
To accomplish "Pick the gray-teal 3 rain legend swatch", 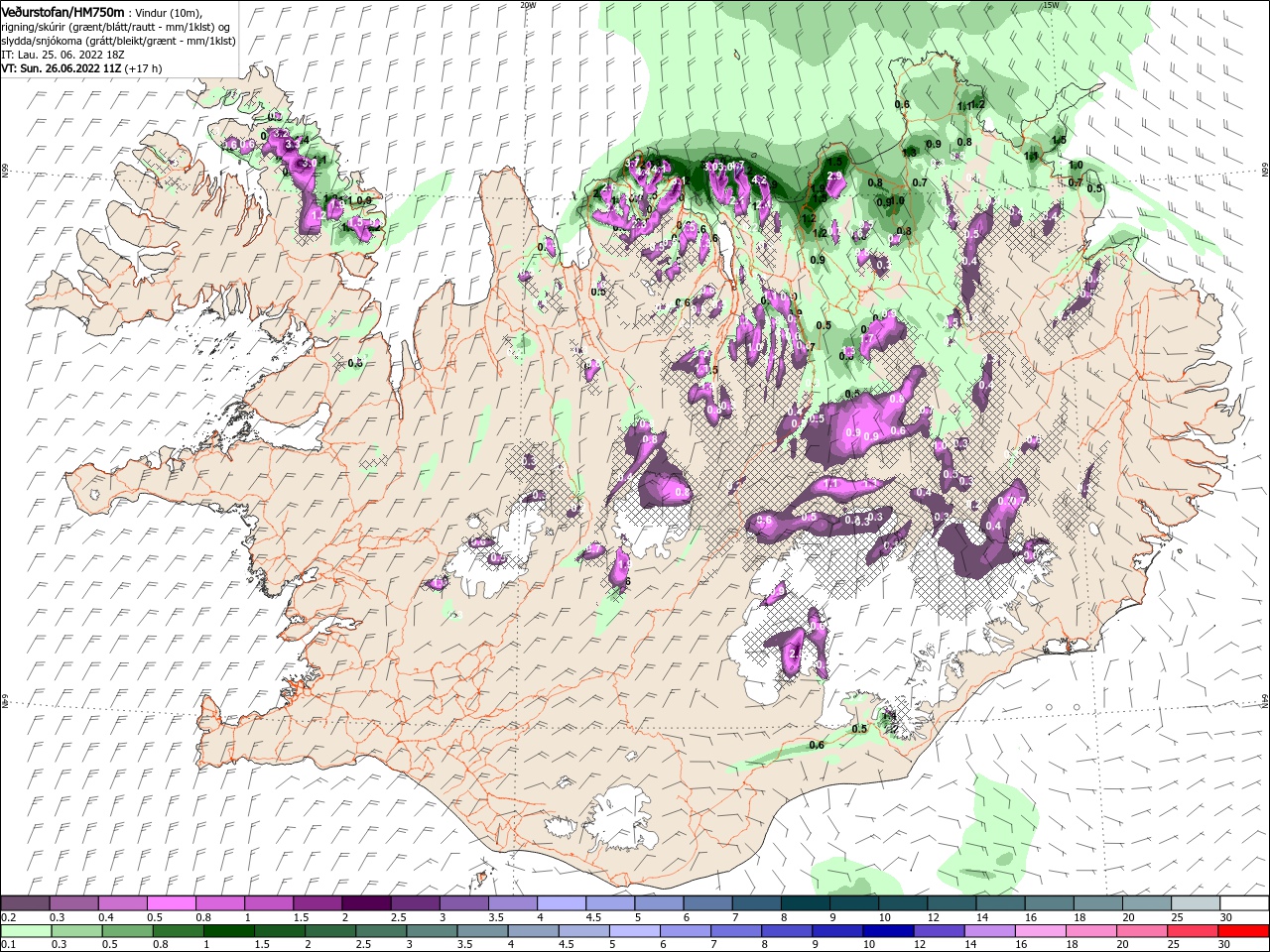I will click(431, 931).
